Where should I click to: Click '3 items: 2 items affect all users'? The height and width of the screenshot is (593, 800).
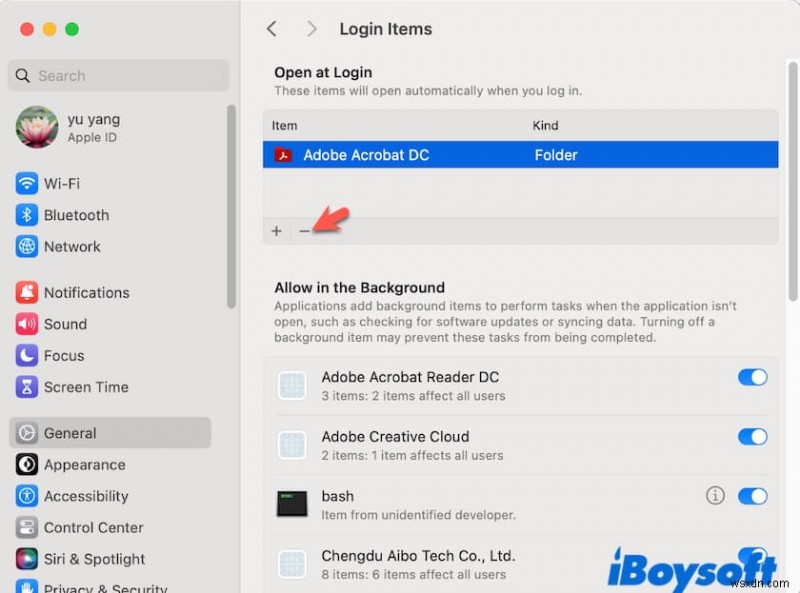coord(413,396)
